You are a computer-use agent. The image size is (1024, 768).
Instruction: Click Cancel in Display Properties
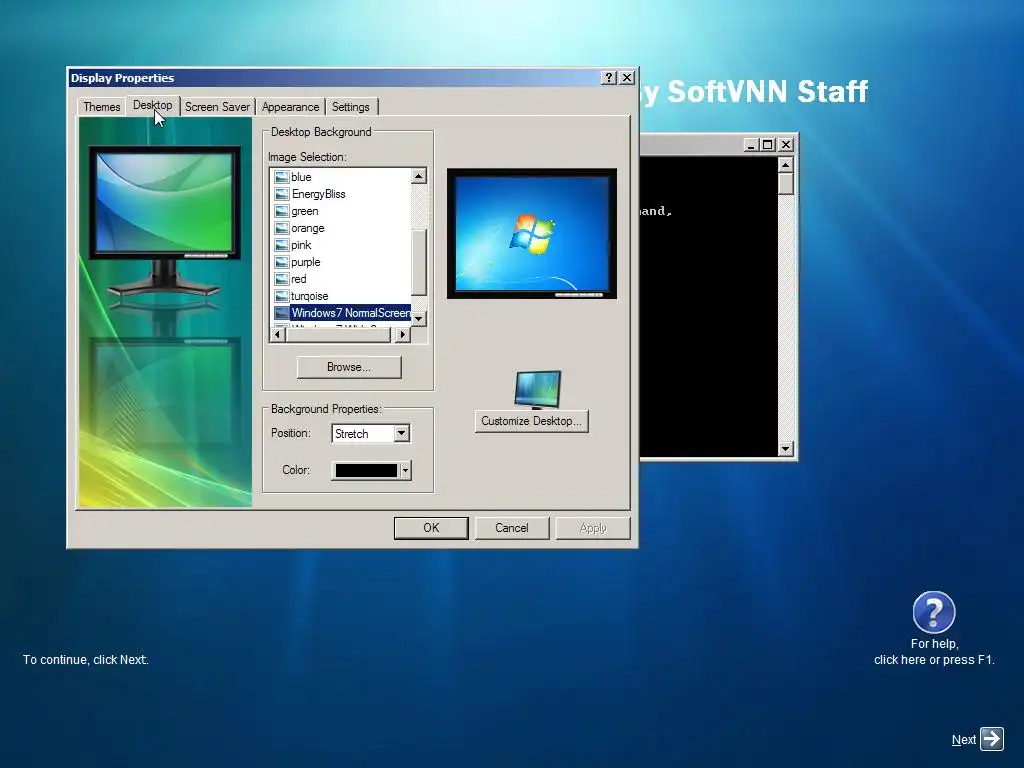(511, 528)
